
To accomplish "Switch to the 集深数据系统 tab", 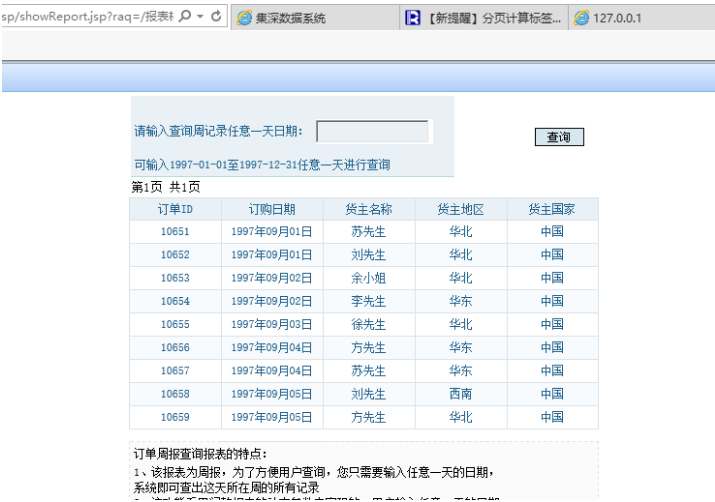I will [x=290, y=18].
